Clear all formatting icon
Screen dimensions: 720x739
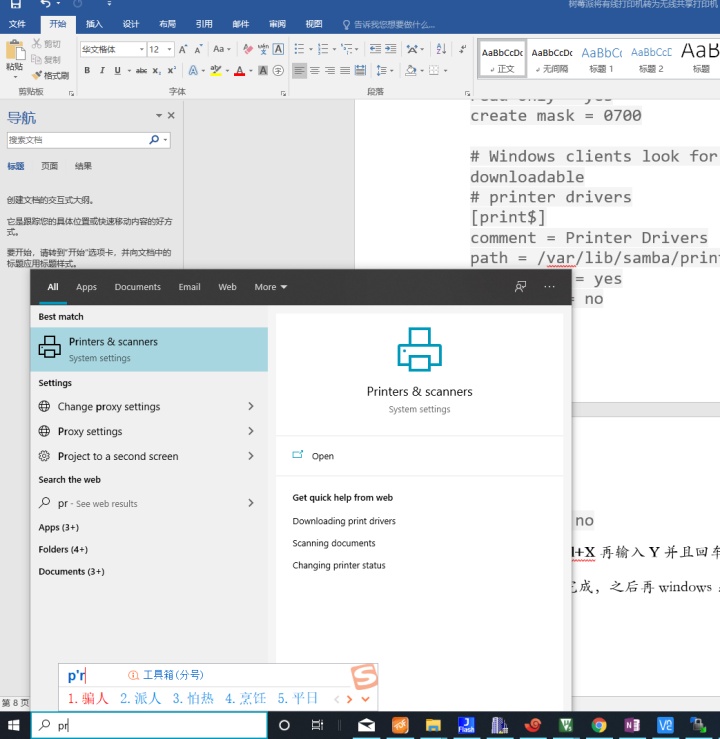pos(247,49)
